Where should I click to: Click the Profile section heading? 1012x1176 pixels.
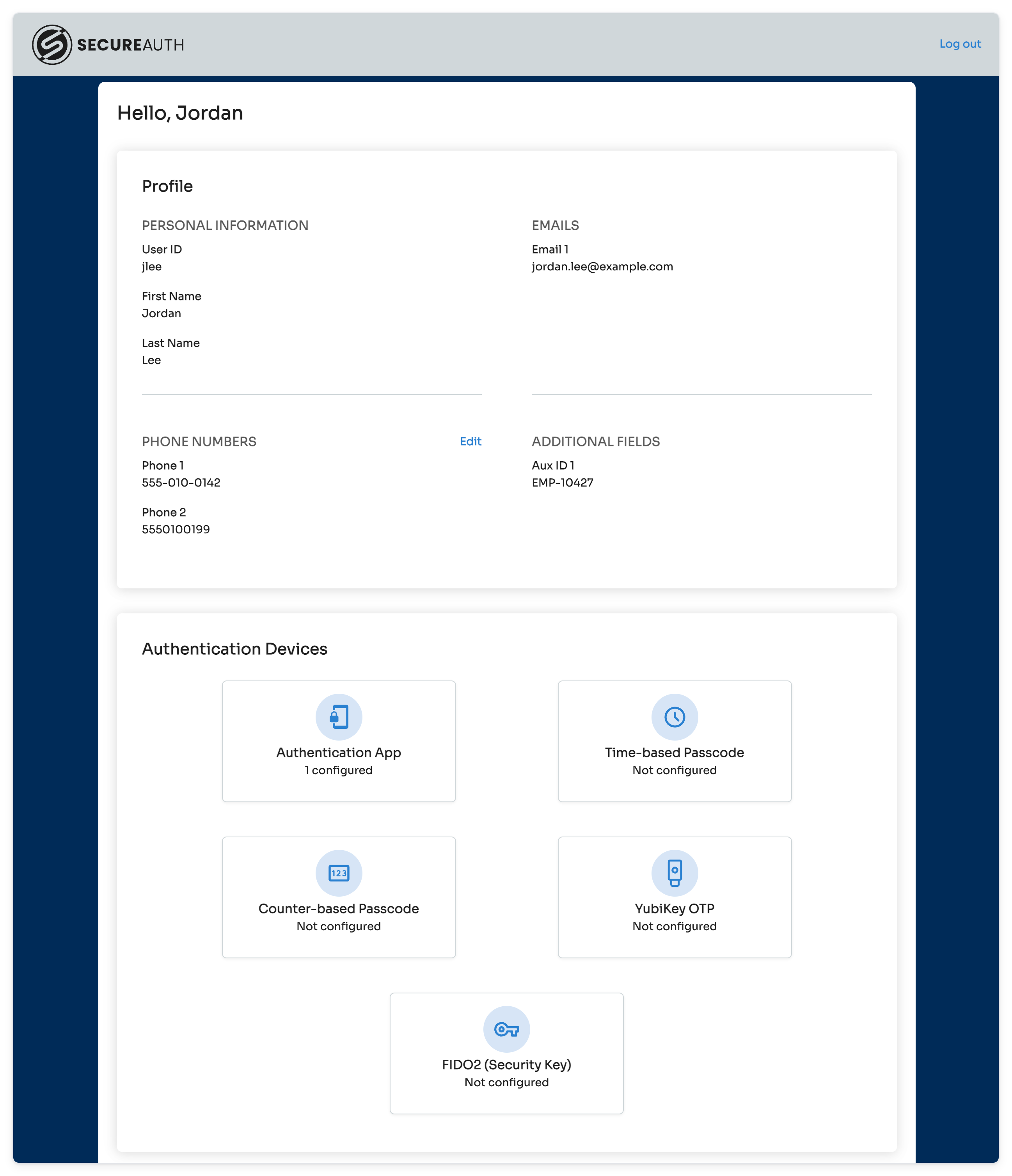(167, 186)
